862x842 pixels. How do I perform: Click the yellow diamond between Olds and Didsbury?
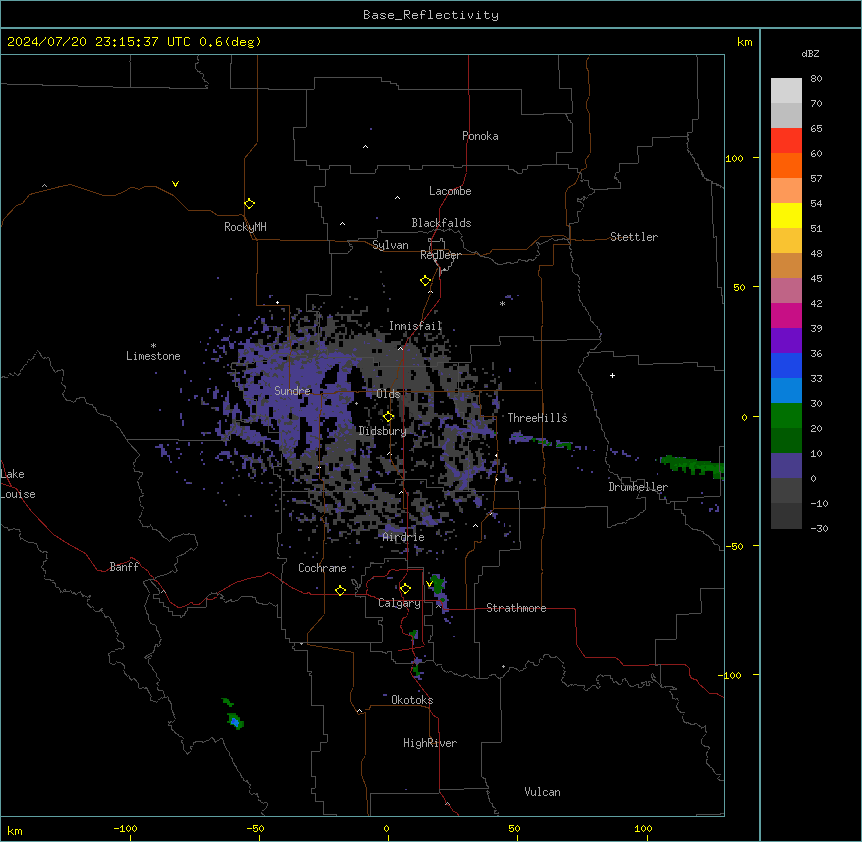(x=388, y=417)
